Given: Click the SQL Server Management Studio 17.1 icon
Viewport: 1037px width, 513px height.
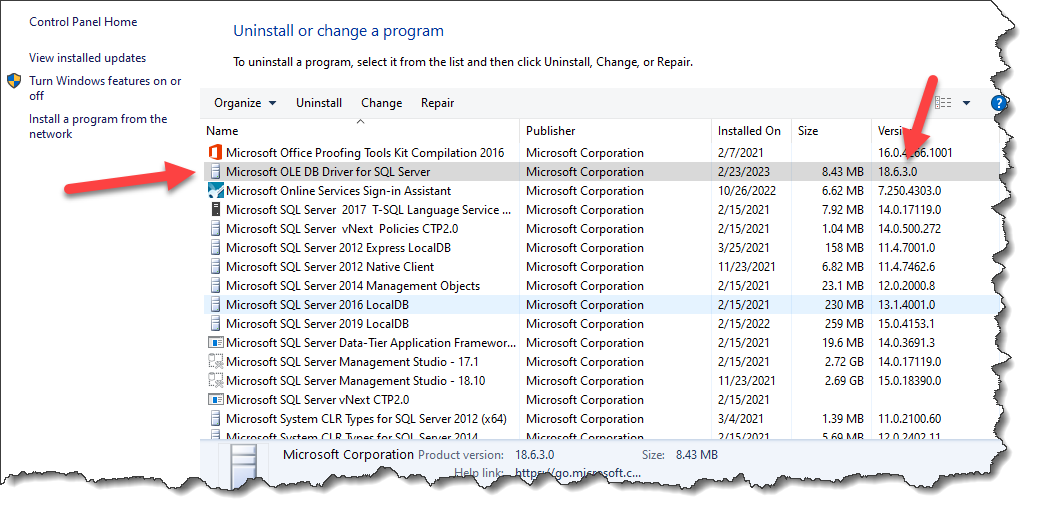Looking at the screenshot, I should click(214, 362).
